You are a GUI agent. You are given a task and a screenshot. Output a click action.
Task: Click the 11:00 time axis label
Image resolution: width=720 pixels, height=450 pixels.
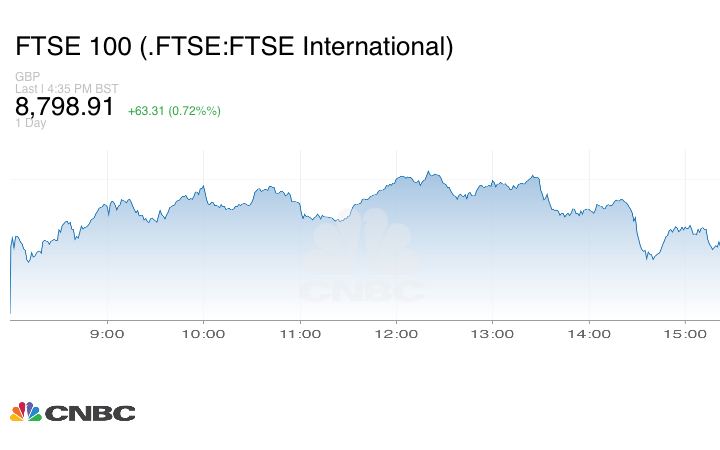300,334
